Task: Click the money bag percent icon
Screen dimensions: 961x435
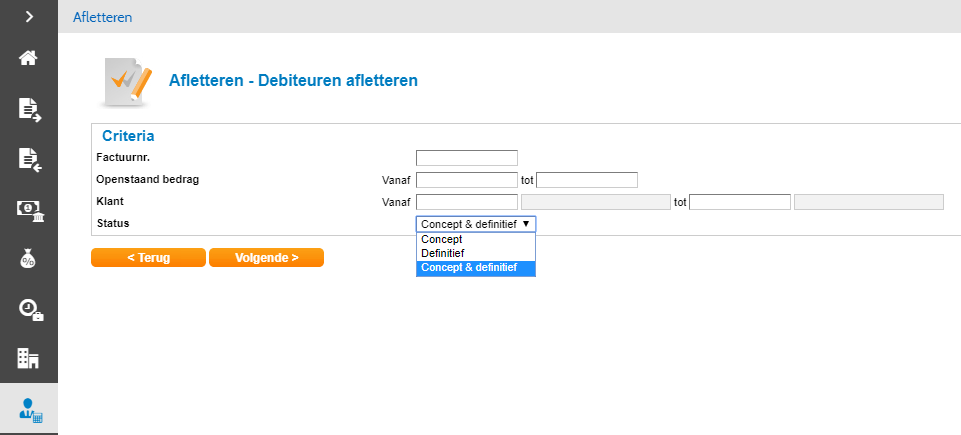Action: coord(29,259)
